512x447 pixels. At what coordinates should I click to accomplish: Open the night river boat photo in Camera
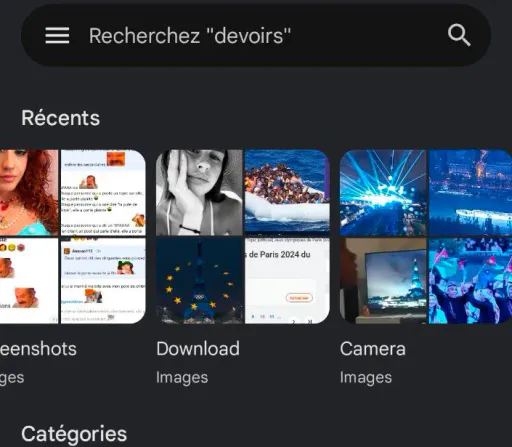coord(470,193)
